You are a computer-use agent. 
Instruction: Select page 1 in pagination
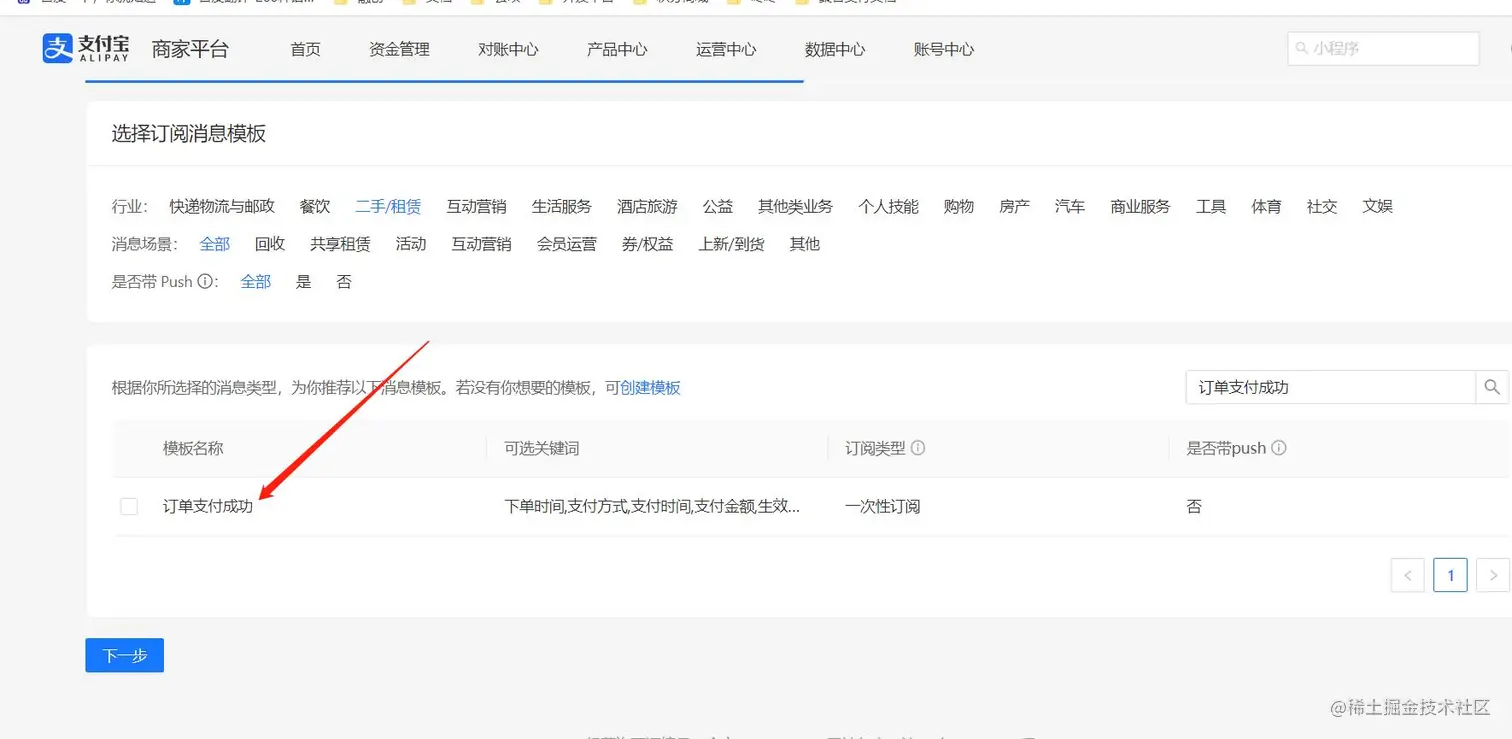point(1451,575)
